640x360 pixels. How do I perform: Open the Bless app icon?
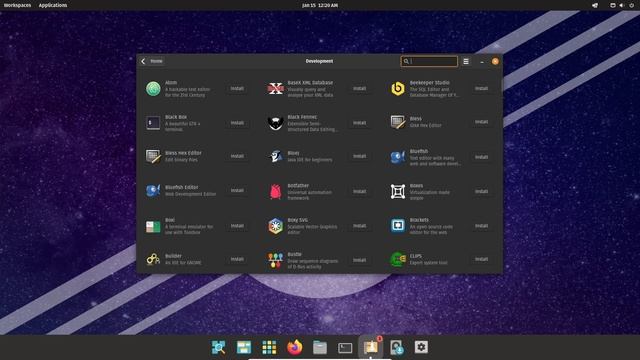click(398, 122)
